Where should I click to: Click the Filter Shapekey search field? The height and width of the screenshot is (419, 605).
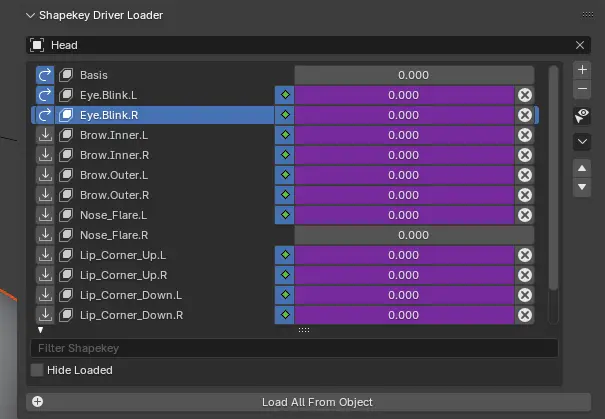click(x=294, y=348)
